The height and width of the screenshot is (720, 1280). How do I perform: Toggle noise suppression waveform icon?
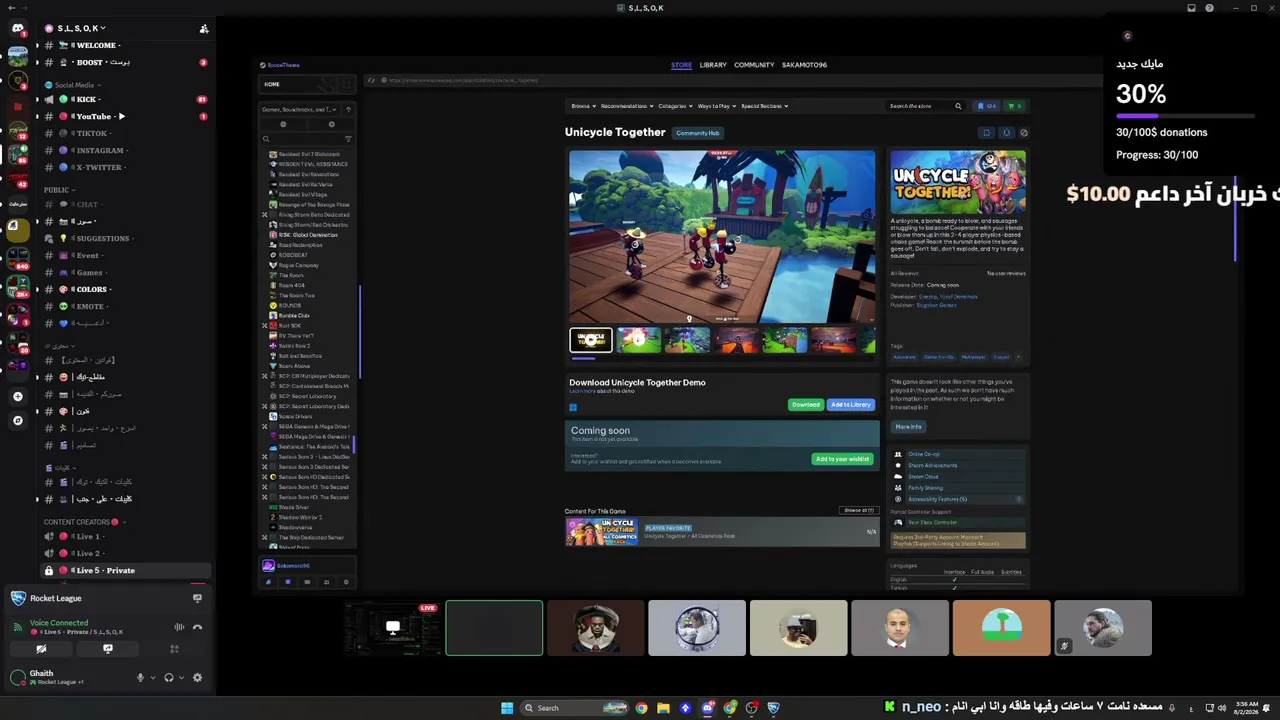point(179,627)
